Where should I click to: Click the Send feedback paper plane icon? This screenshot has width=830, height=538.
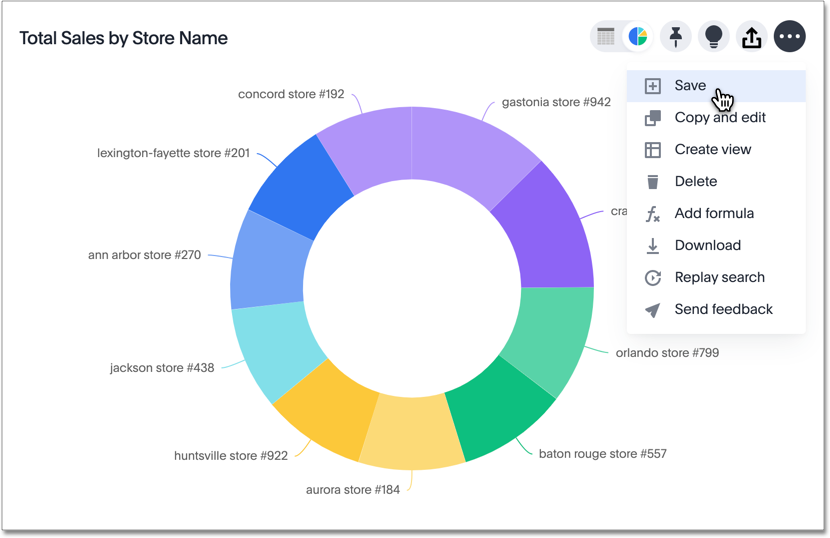tap(653, 310)
